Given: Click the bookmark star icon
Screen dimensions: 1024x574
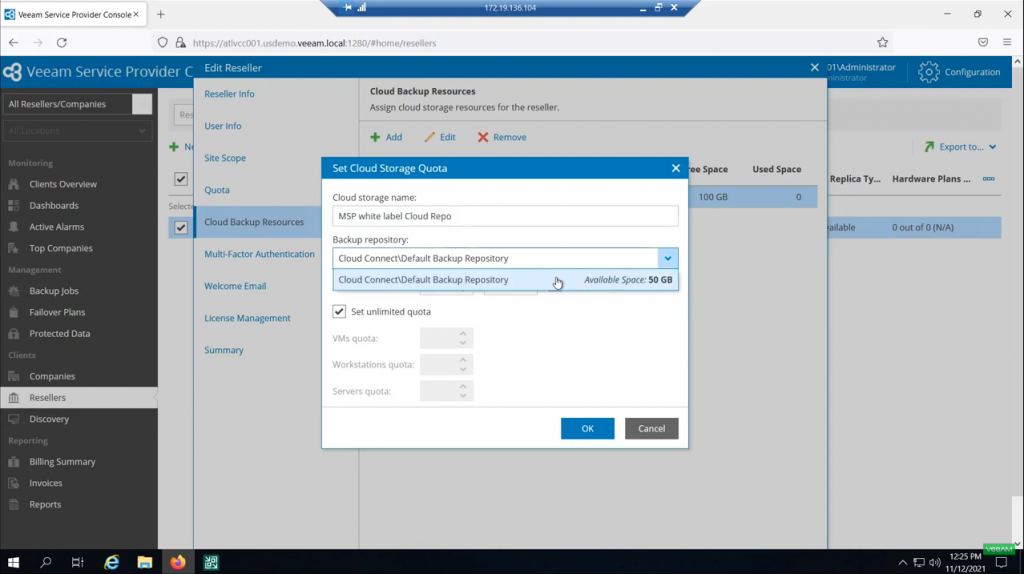Looking at the screenshot, I should (882, 42).
